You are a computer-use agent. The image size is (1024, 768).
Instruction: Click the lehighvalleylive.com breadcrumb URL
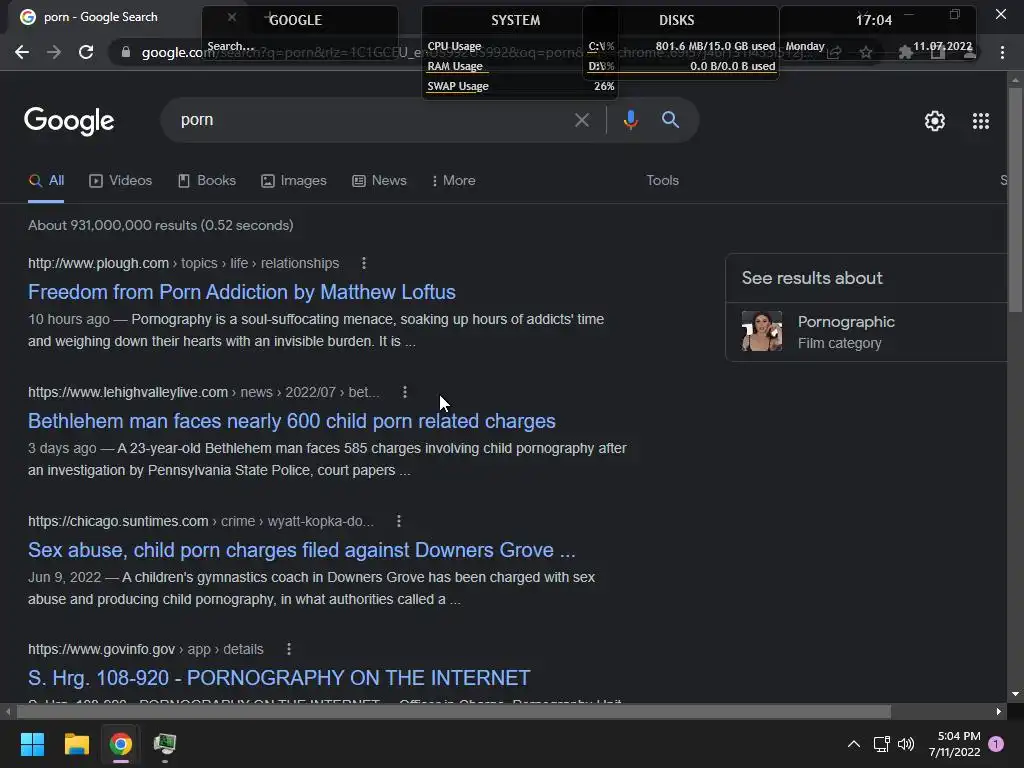tap(204, 392)
